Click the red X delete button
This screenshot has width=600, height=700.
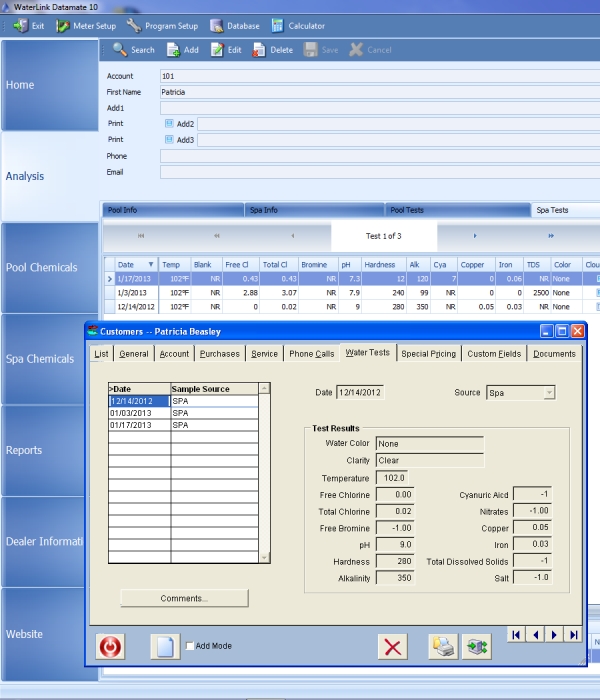(x=392, y=647)
